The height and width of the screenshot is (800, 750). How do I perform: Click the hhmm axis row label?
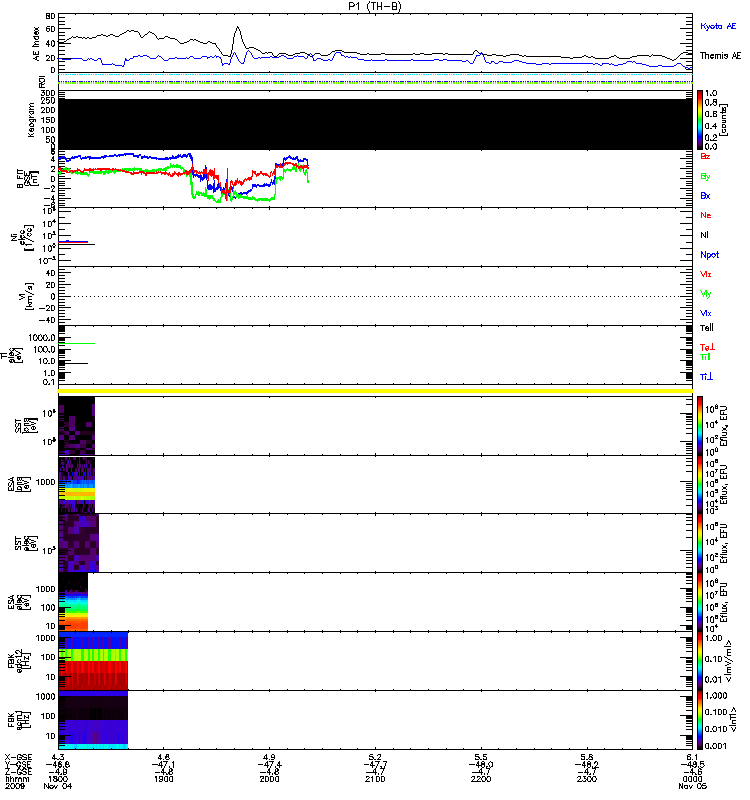point(16,779)
